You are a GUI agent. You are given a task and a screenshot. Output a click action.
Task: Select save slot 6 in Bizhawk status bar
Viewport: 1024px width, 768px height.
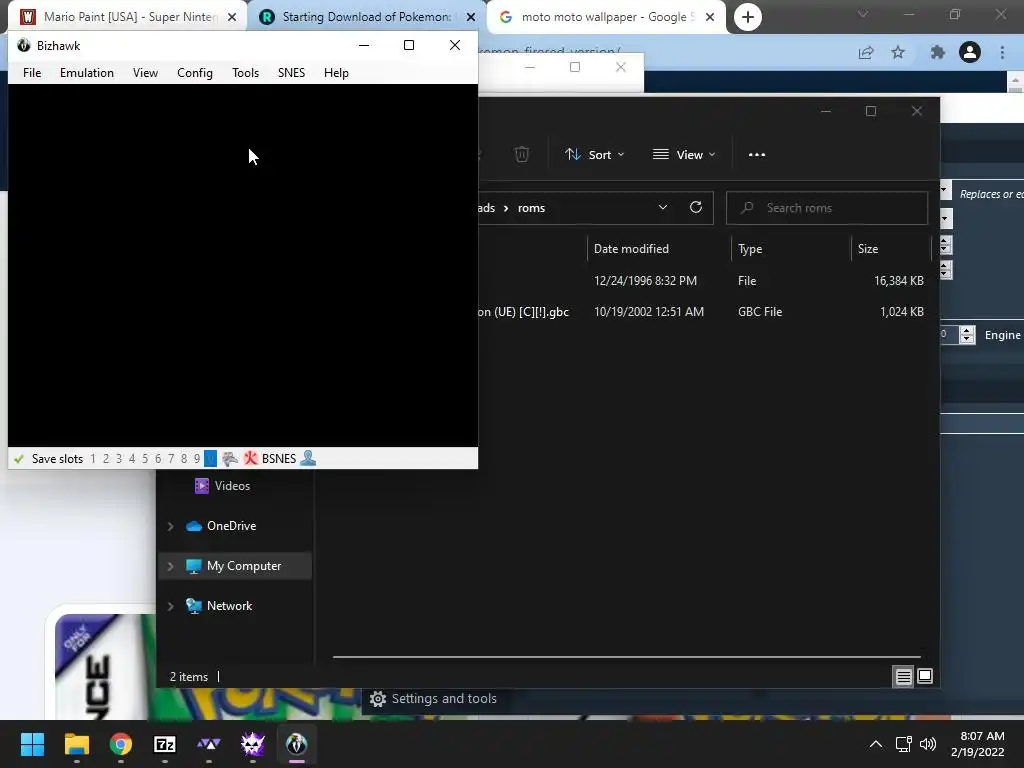click(158, 458)
